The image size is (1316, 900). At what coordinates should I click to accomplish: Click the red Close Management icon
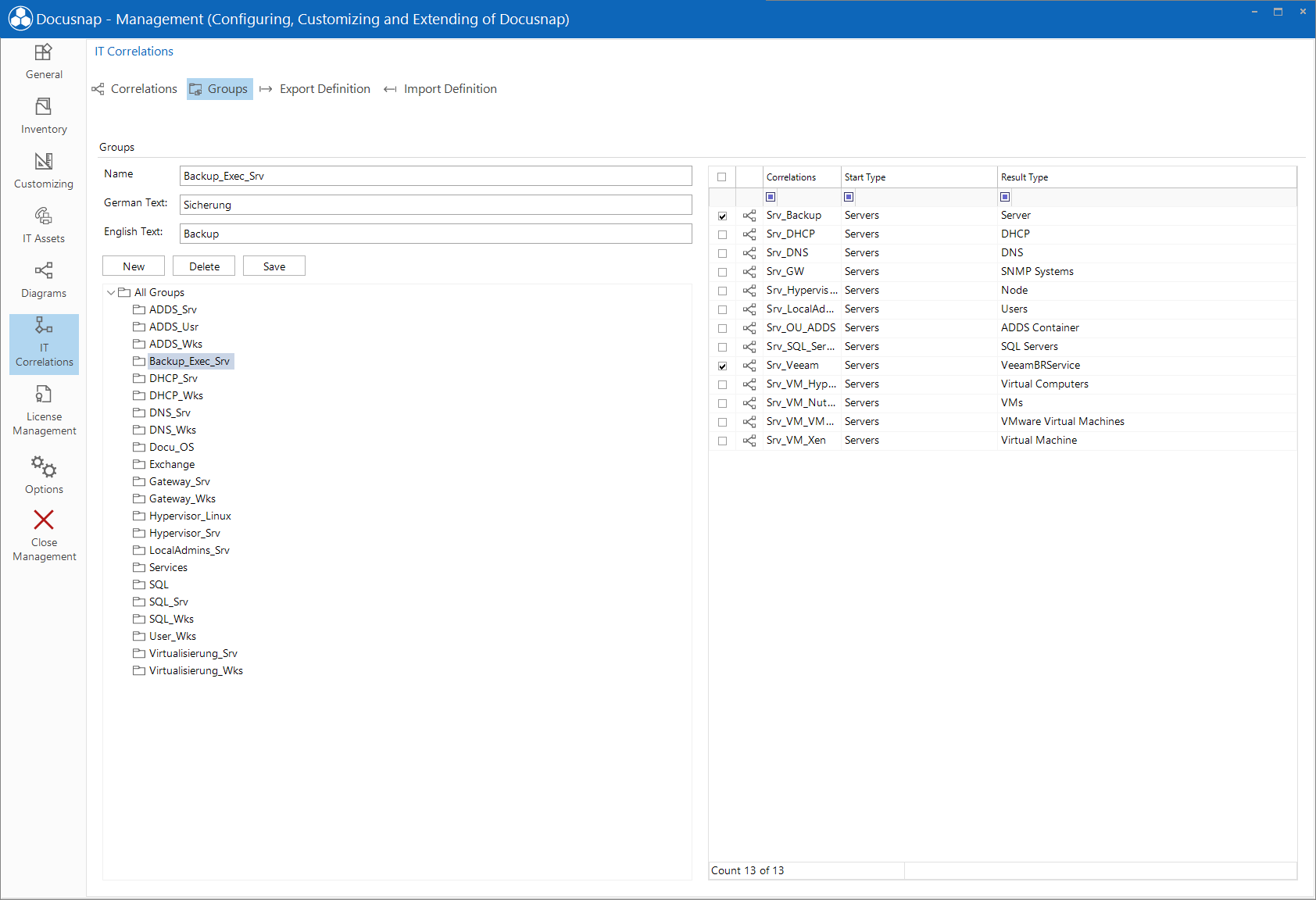(44, 520)
